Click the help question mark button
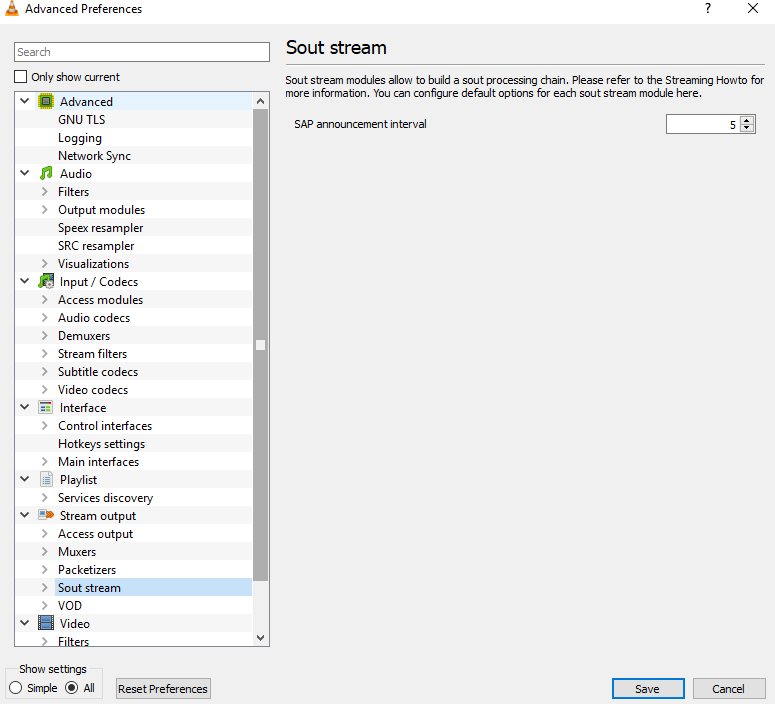The width and height of the screenshot is (775, 704). tap(708, 8)
